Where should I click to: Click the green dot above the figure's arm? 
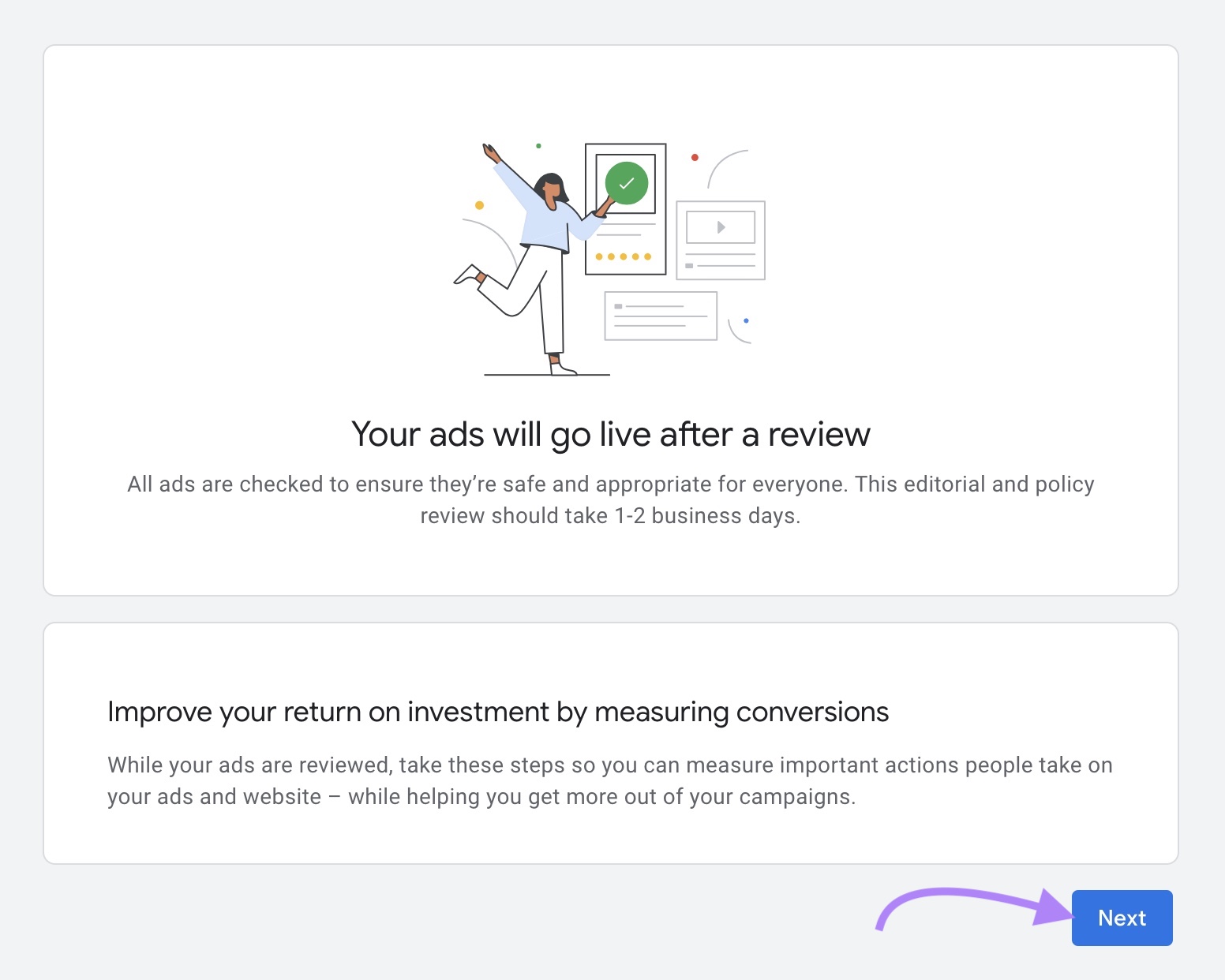(x=540, y=145)
